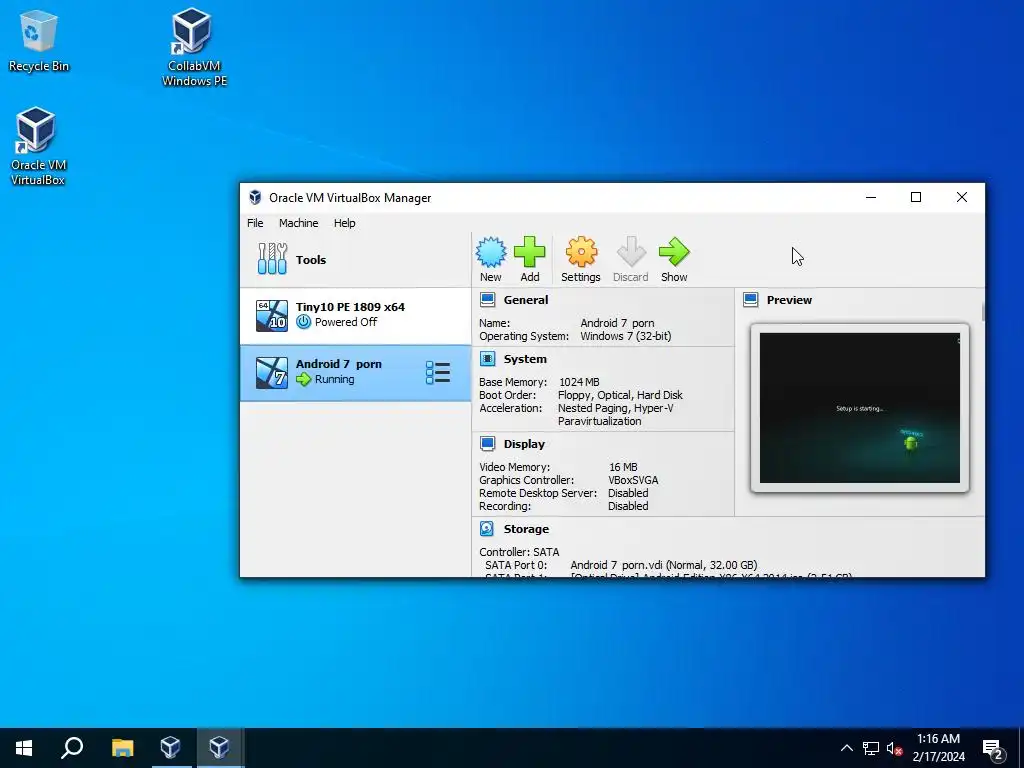Click the System section chip icon
The image size is (1024, 768).
487,359
